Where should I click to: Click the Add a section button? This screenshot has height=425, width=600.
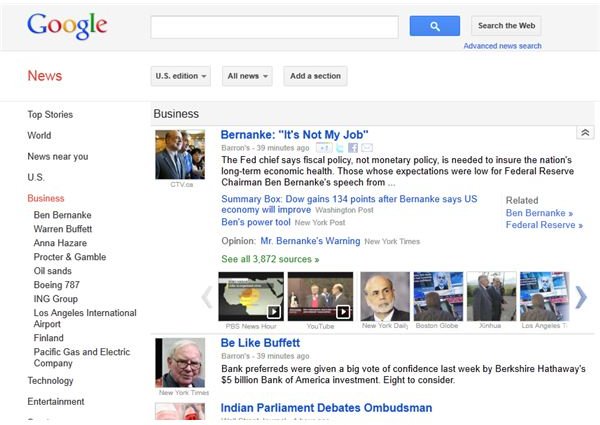315,76
